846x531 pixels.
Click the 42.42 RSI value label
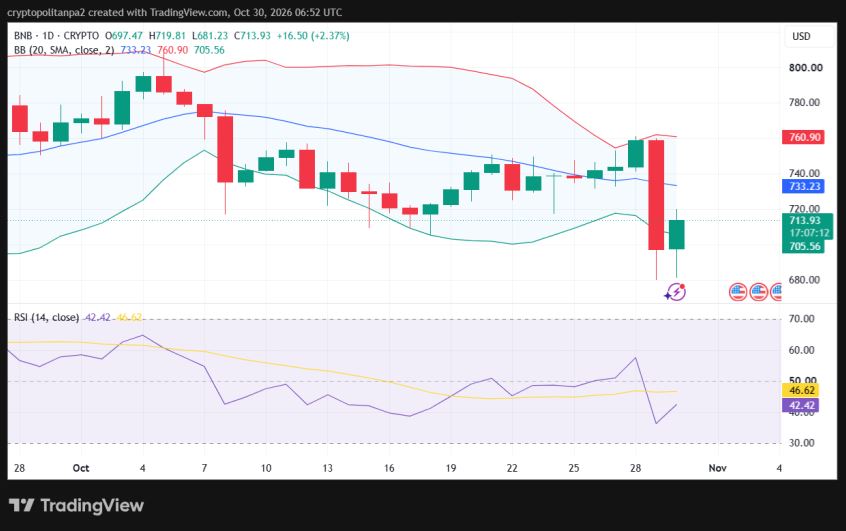(x=801, y=405)
